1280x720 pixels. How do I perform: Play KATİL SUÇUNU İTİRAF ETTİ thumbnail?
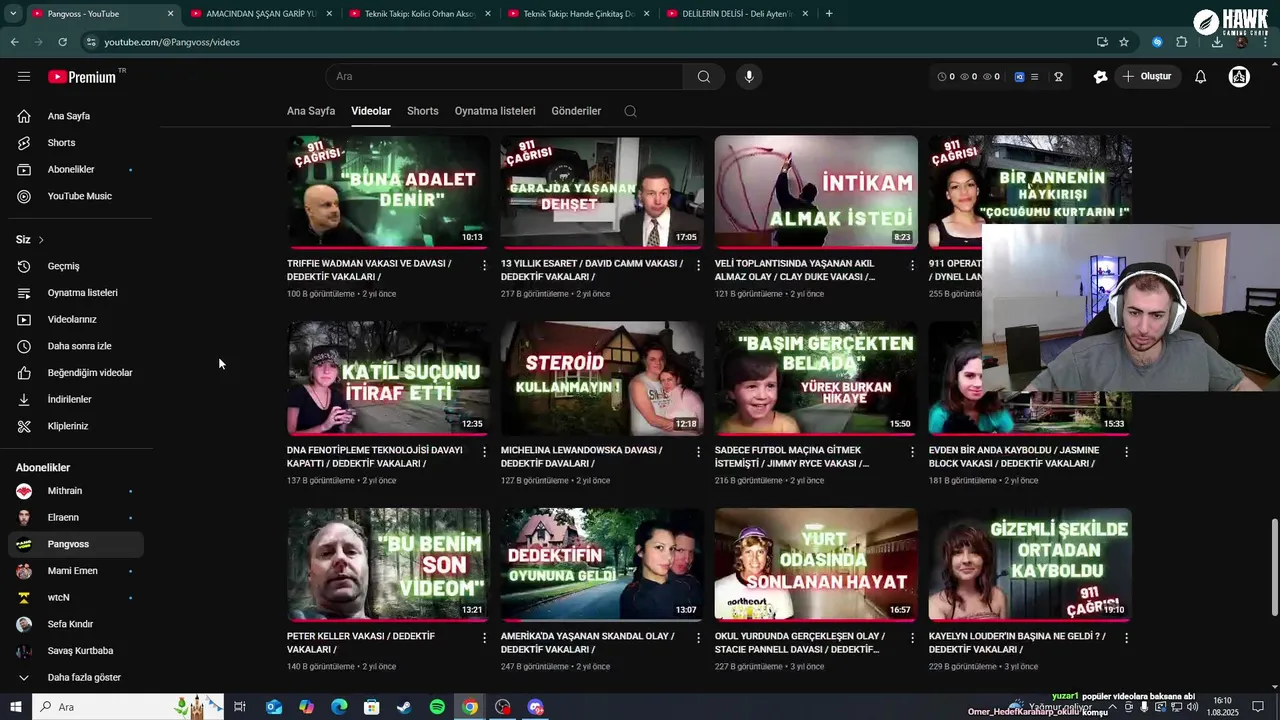pyautogui.click(x=388, y=378)
